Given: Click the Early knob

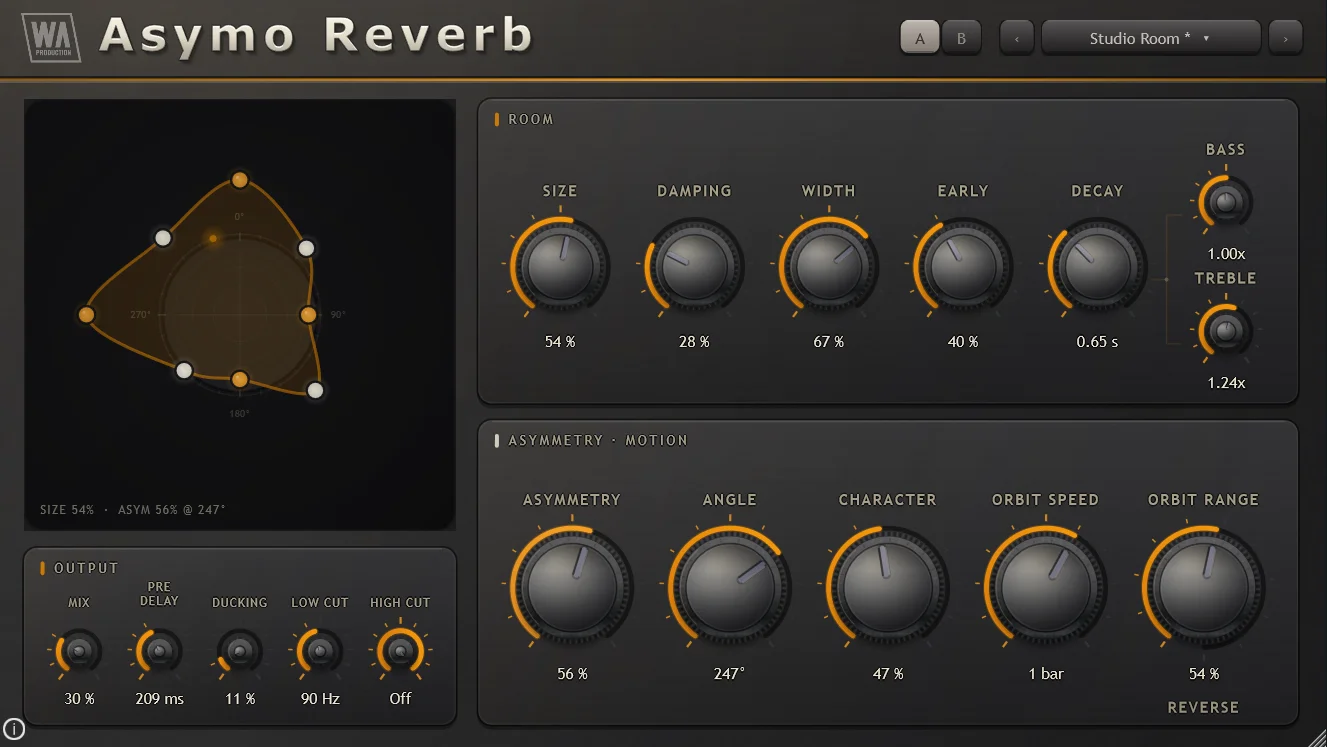Looking at the screenshot, I should [x=962, y=266].
